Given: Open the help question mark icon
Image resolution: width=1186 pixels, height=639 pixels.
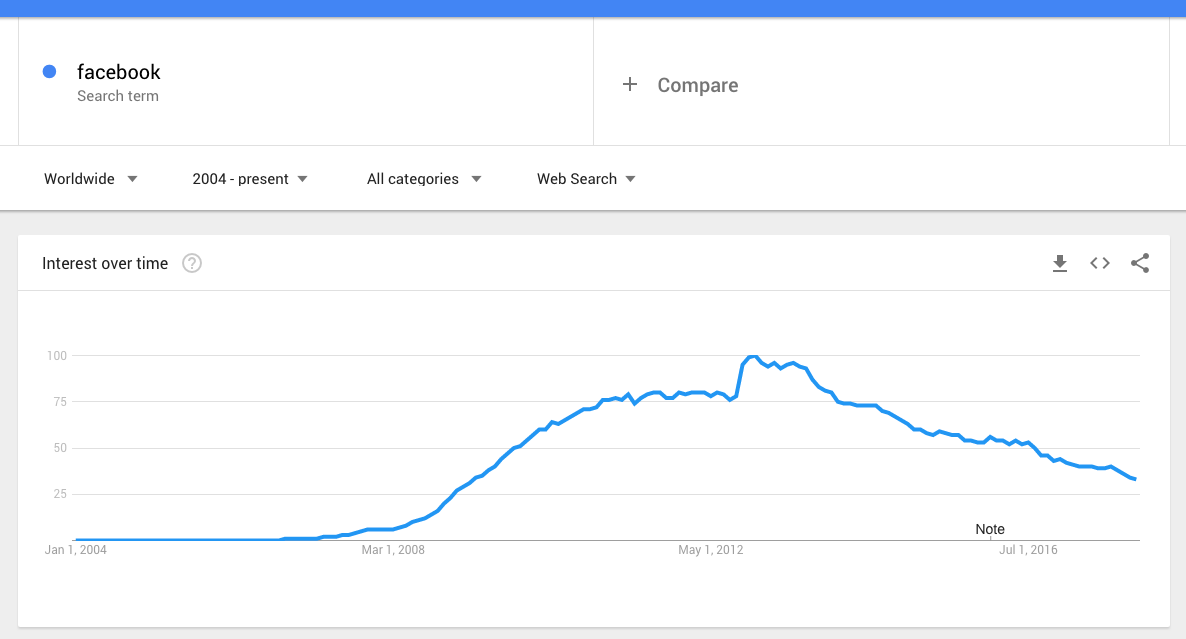Looking at the screenshot, I should coord(192,264).
